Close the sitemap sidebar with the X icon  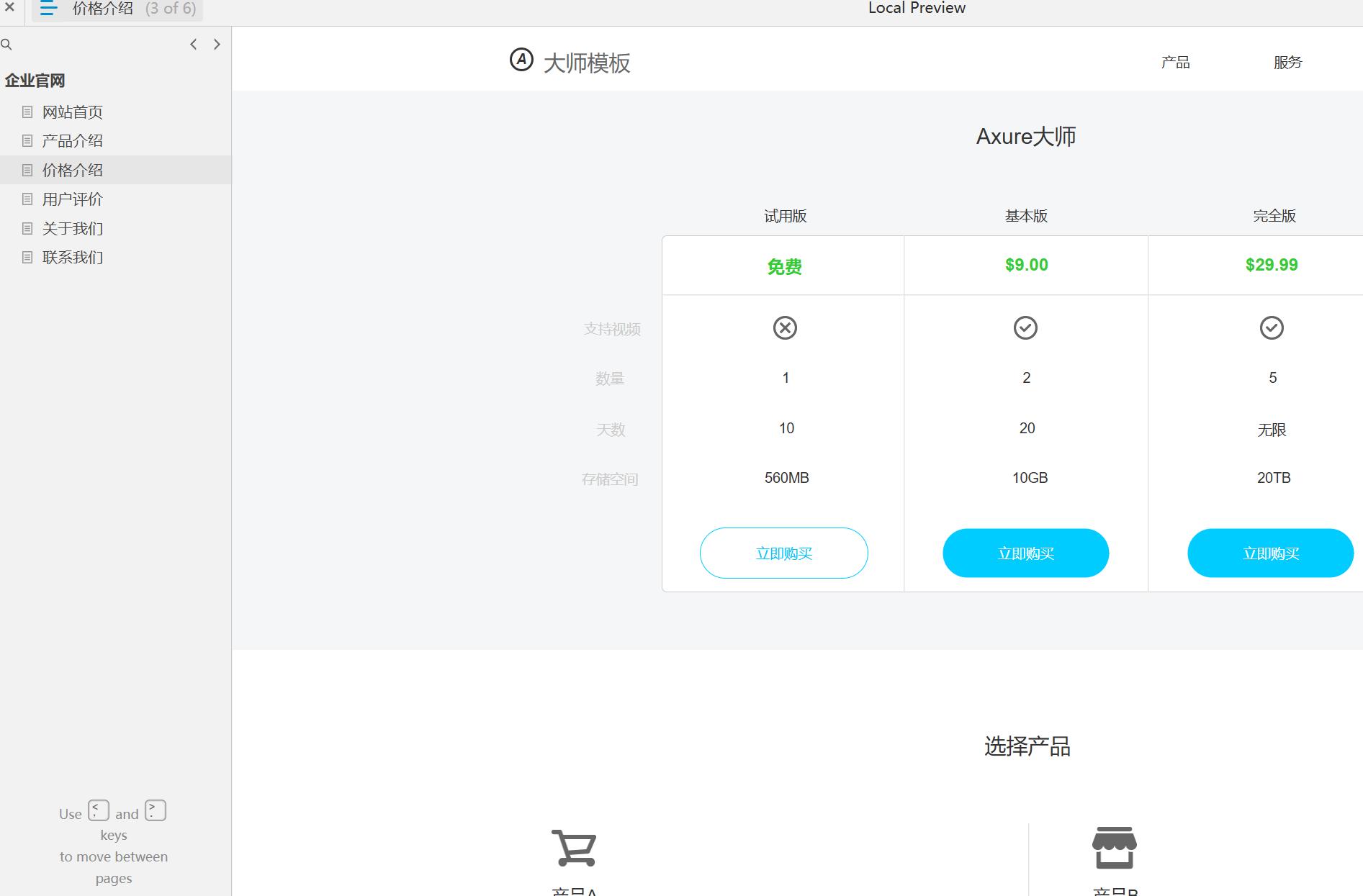pos(9,7)
